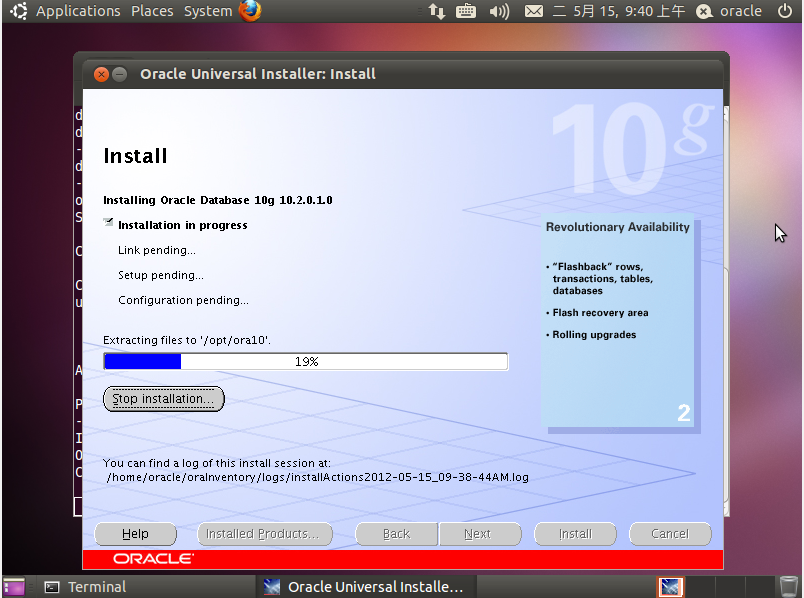The height and width of the screenshot is (598, 804).
Task: Click the 'Revolutionary Availability' panel title
Action: coord(617,227)
